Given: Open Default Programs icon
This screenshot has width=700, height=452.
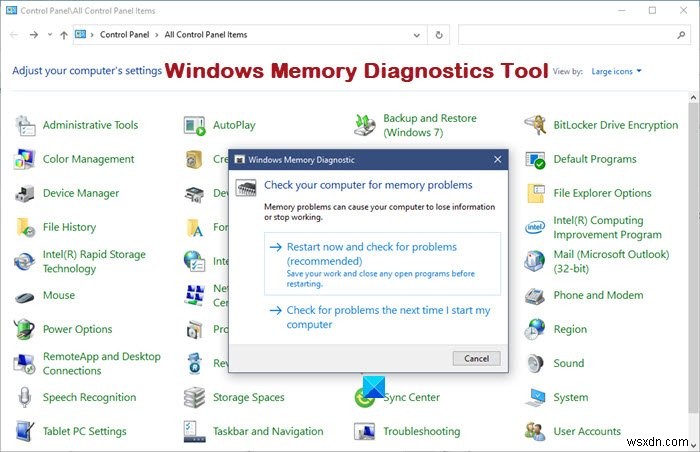Looking at the screenshot, I should 535,159.
